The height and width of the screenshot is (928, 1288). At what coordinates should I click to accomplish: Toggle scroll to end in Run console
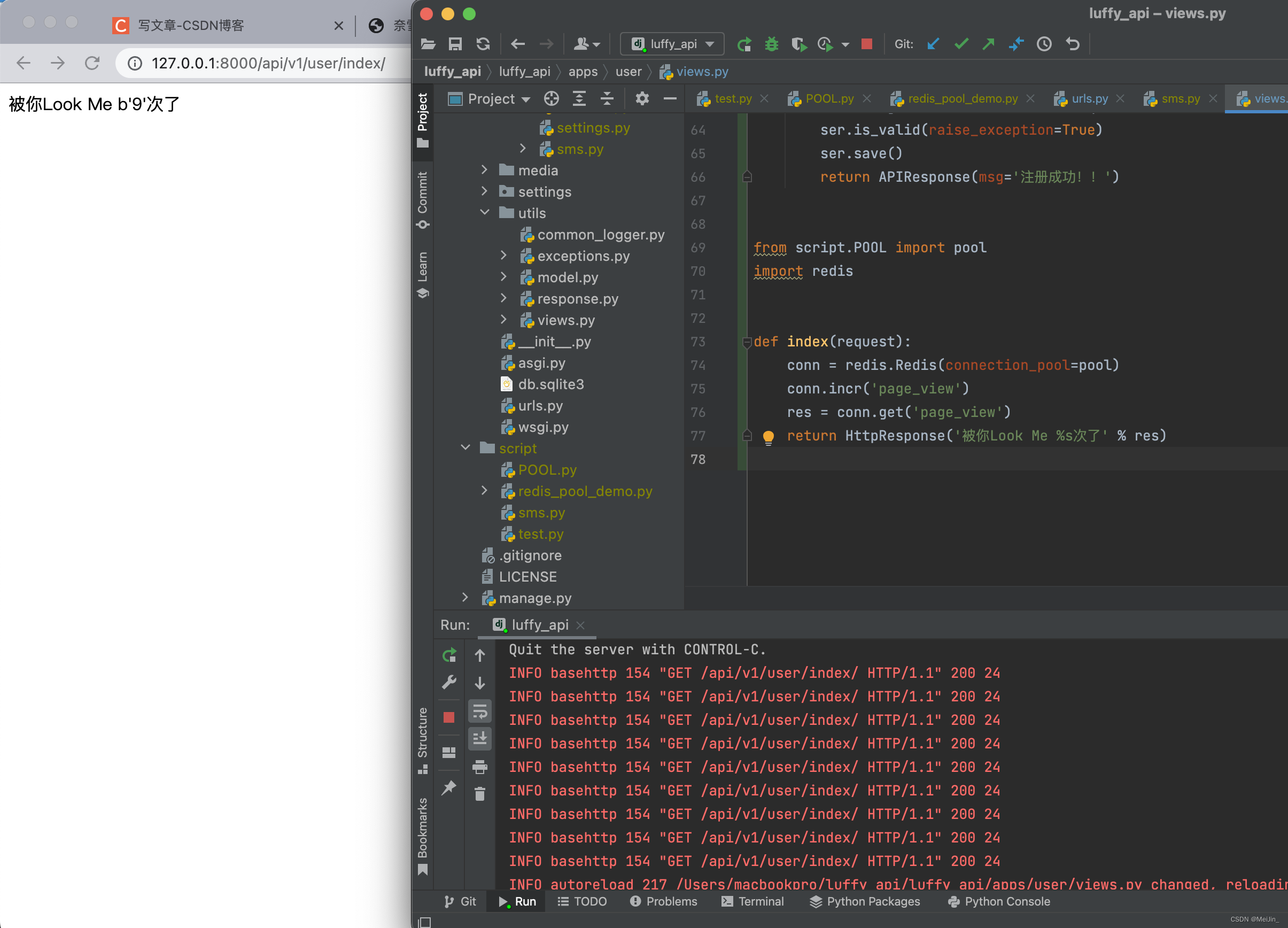point(480,738)
